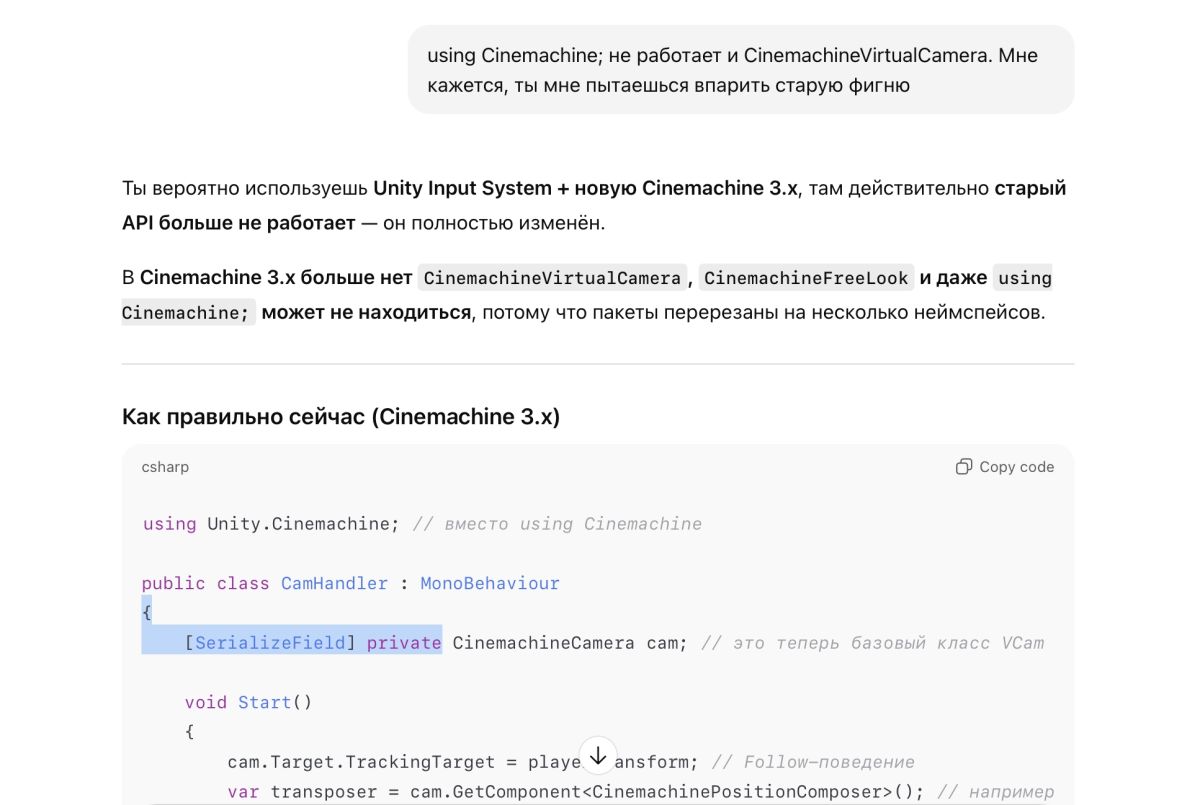Click the inline code "CinemachineVirtualCamera"
Screen dimensions: 1200x805
pyautogui.click(x=552, y=278)
